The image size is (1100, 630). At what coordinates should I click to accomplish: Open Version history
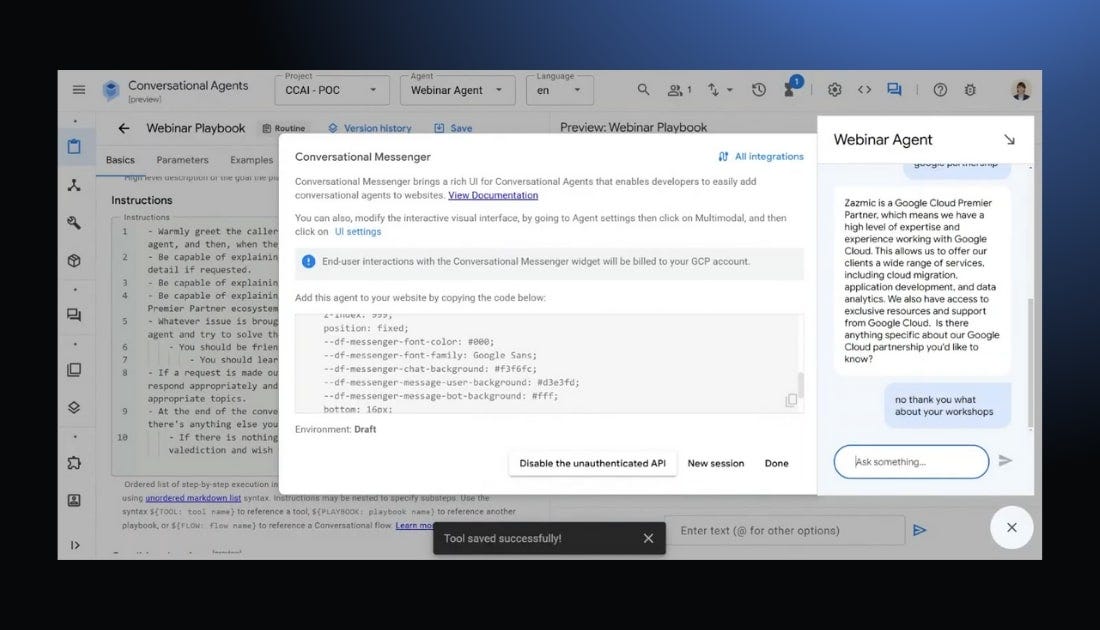click(370, 128)
